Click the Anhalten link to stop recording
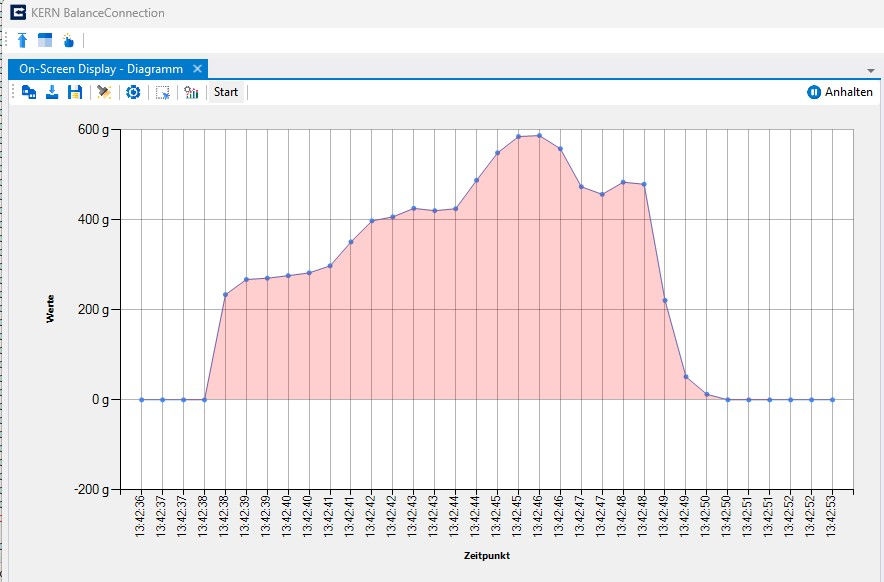The image size is (884, 582). [x=847, y=91]
